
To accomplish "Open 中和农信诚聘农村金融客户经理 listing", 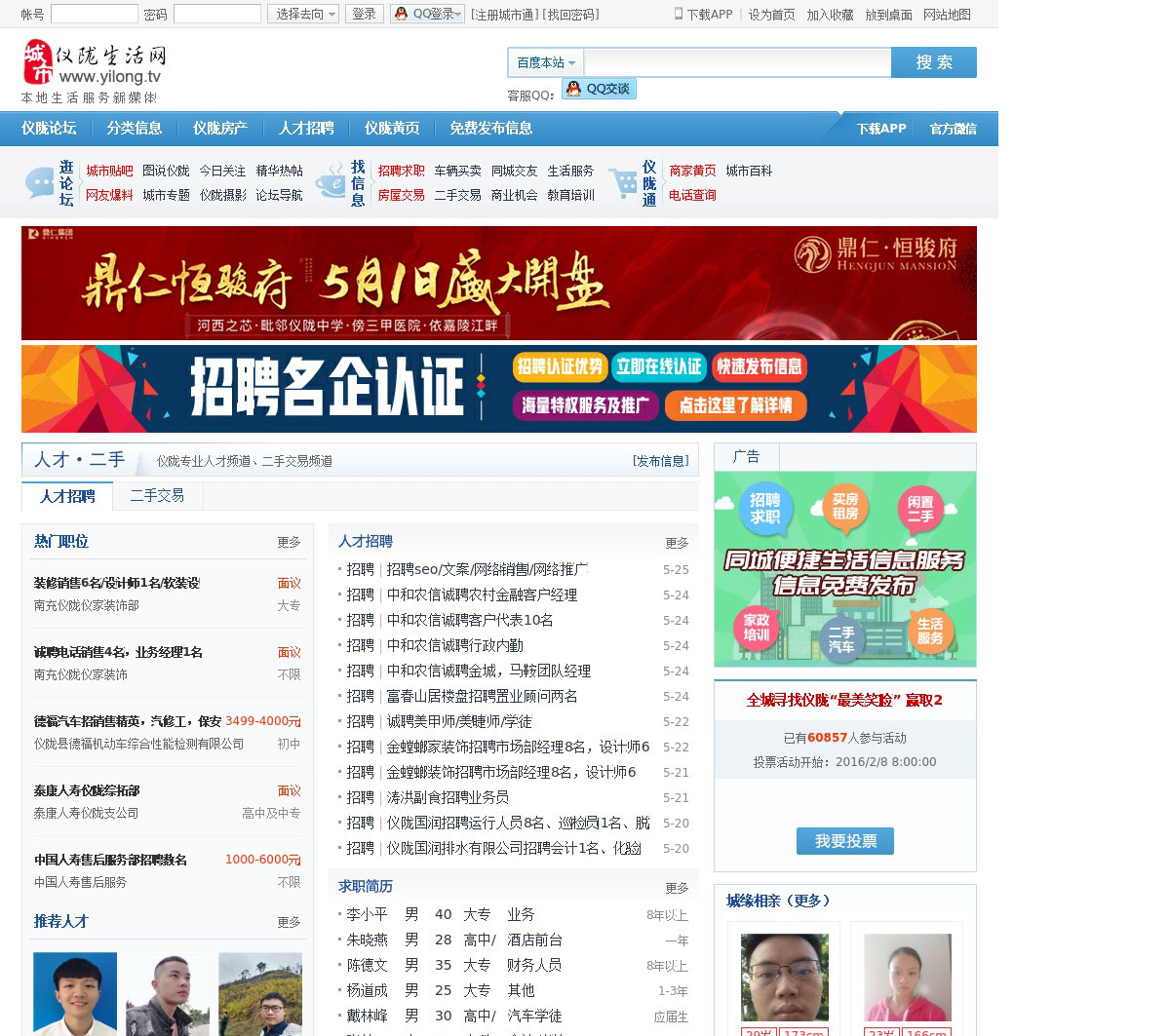I will (482, 595).
